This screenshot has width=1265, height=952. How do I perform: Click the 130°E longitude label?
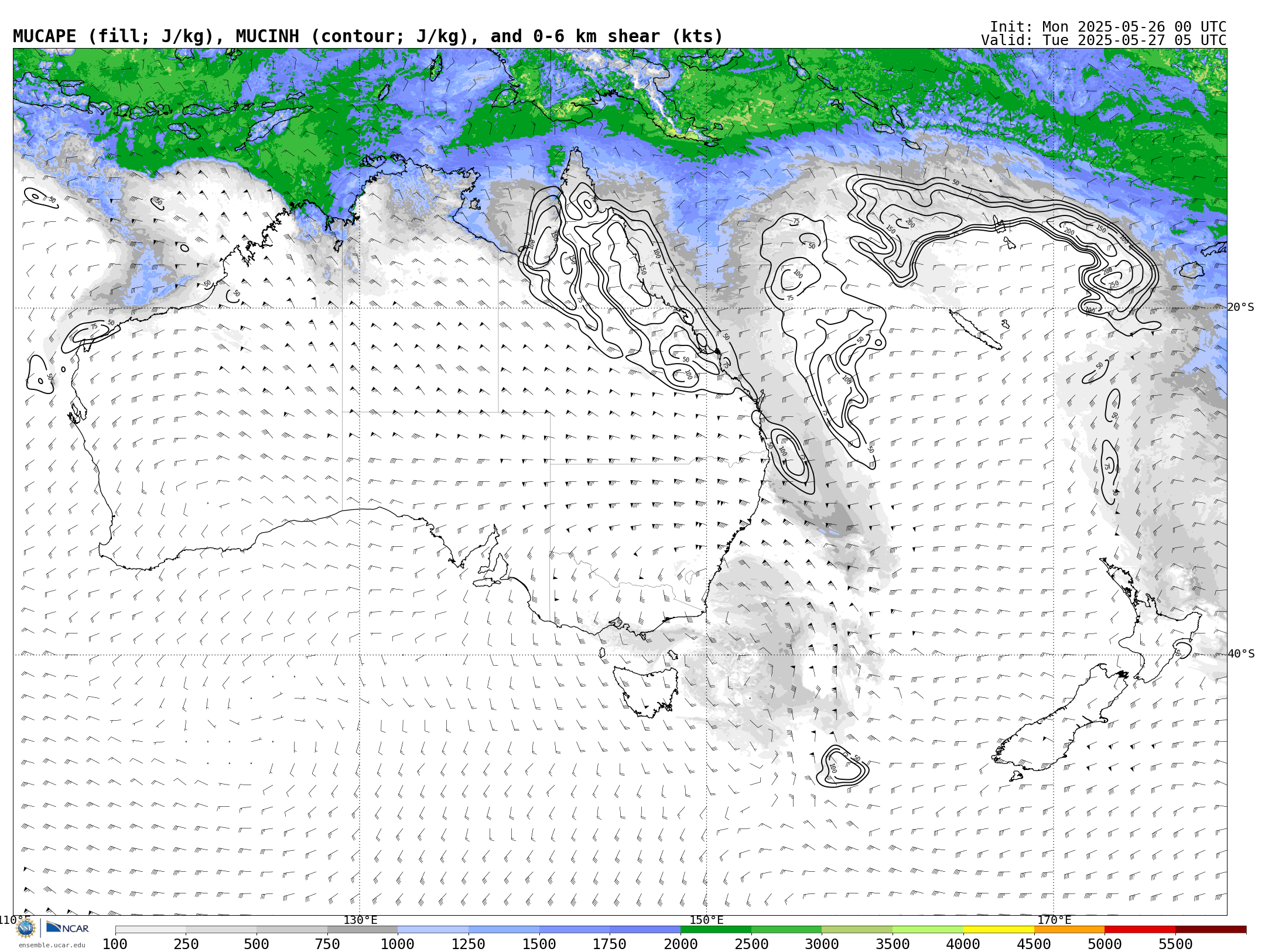(x=360, y=920)
